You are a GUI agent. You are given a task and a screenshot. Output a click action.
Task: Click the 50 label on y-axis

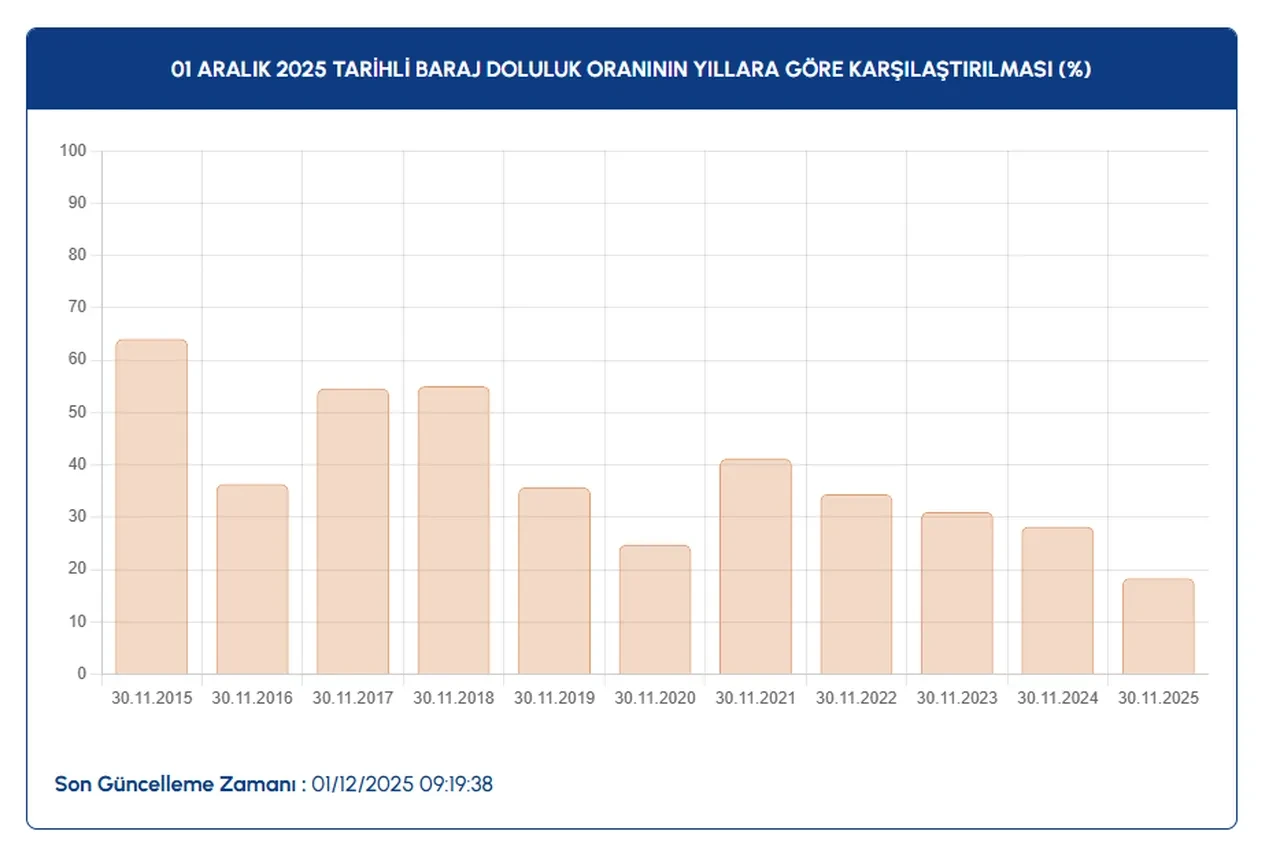(78, 412)
